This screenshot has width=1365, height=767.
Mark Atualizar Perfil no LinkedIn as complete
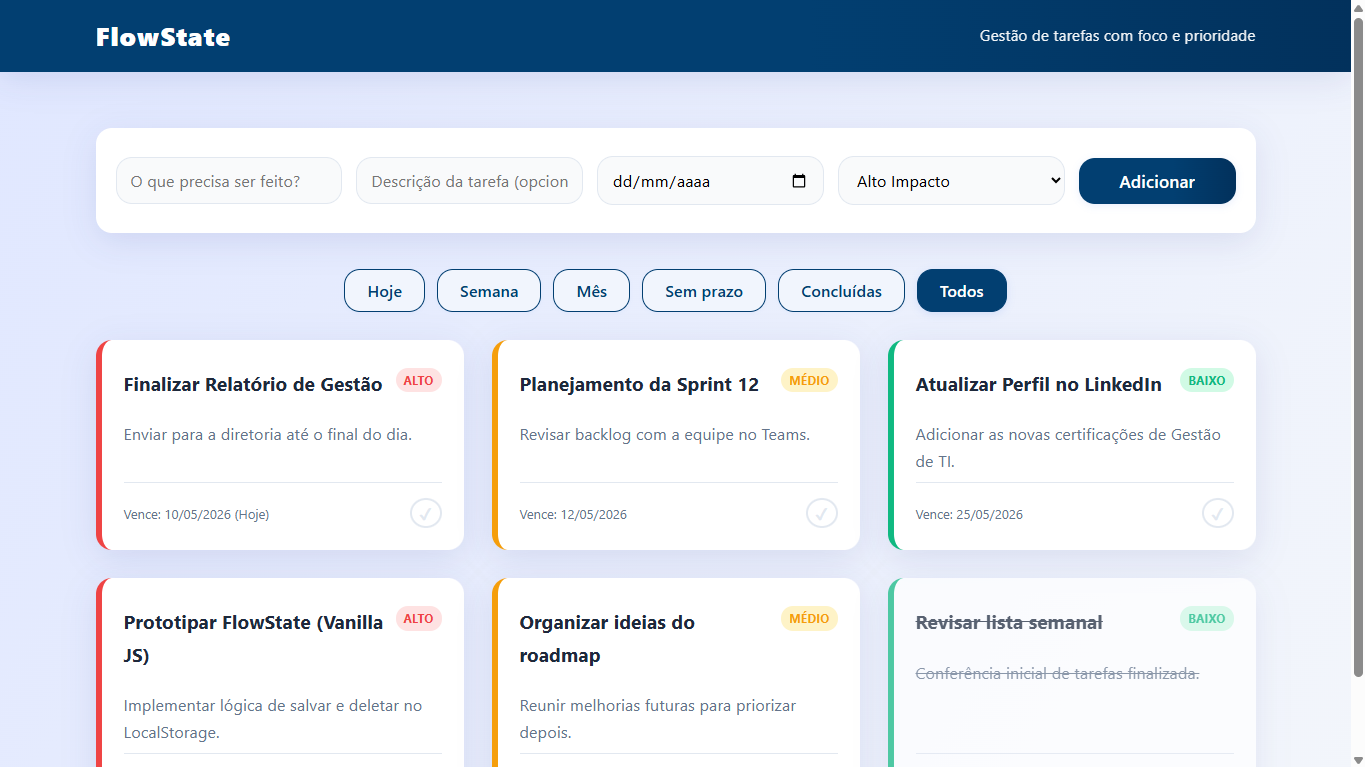(1218, 513)
